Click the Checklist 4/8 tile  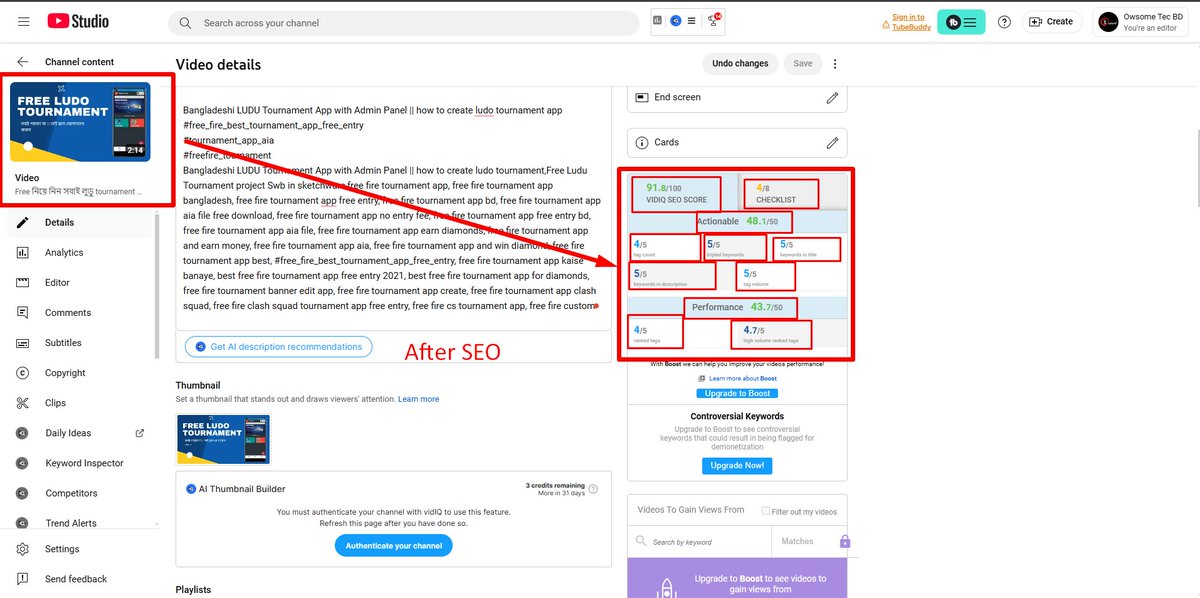pos(780,193)
